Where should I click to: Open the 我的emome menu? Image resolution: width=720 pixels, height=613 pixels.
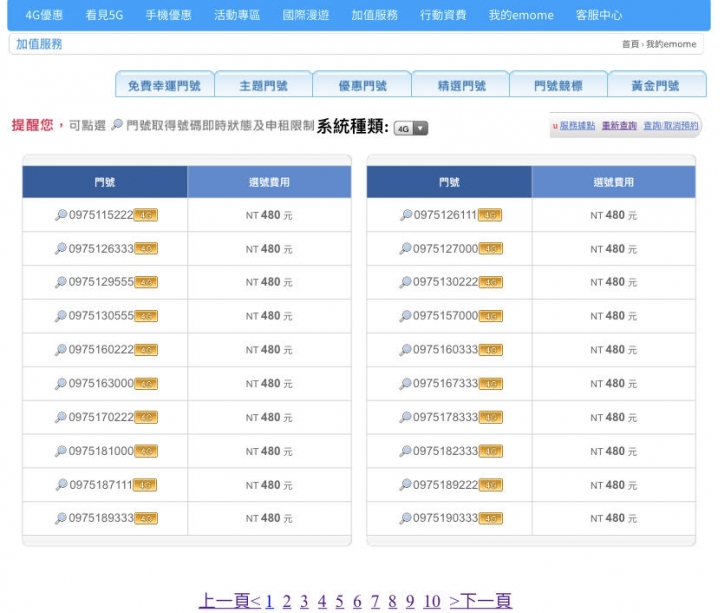point(521,15)
